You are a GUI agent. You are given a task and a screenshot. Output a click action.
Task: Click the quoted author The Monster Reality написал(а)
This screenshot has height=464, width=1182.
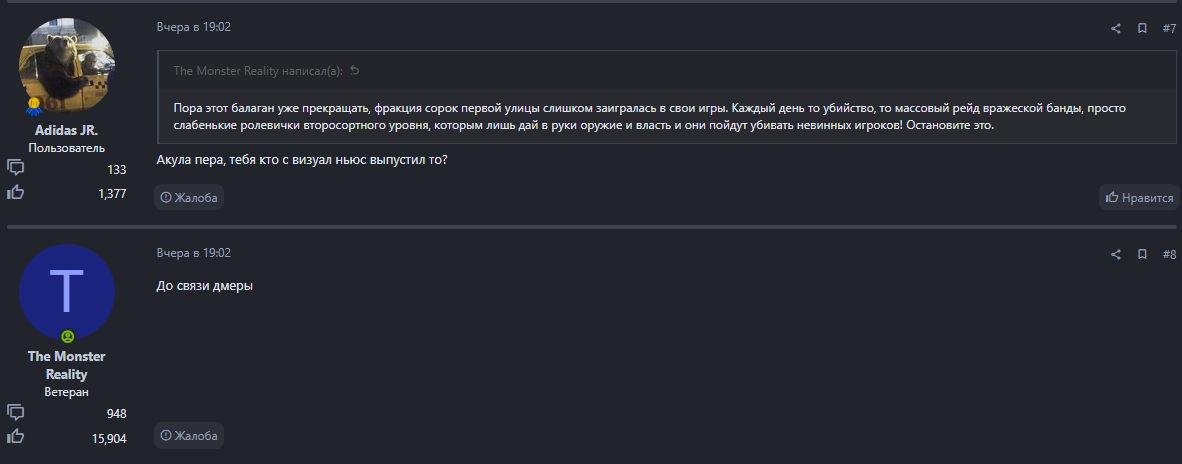tap(257, 70)
